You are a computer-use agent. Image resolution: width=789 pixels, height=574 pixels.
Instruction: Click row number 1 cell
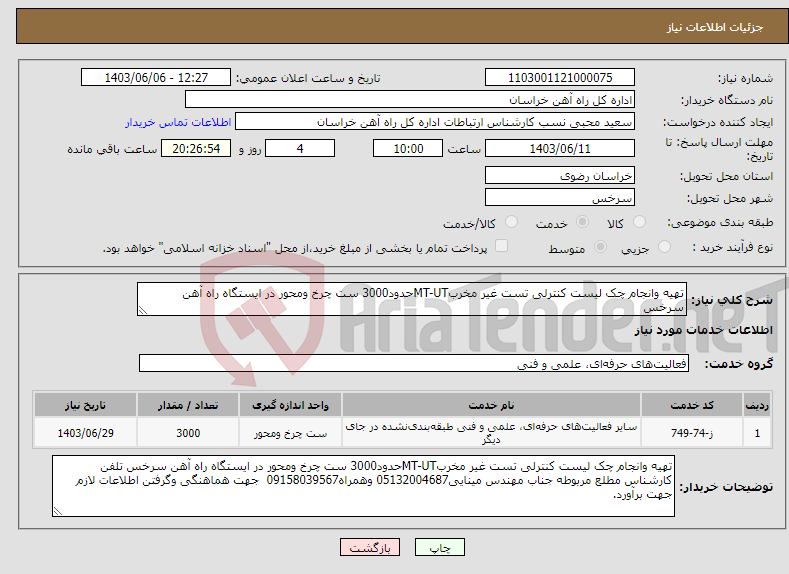click(757, 433)
